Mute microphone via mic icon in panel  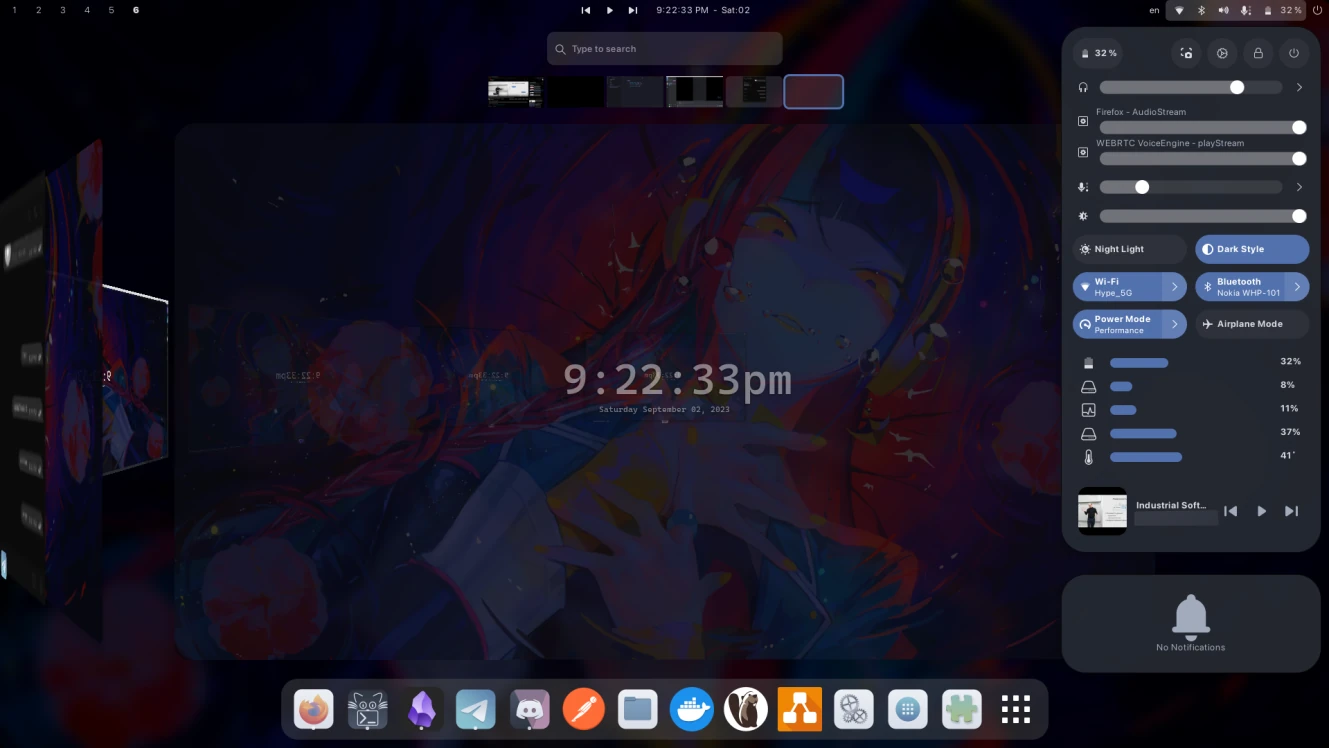(x=1083, y=187)
